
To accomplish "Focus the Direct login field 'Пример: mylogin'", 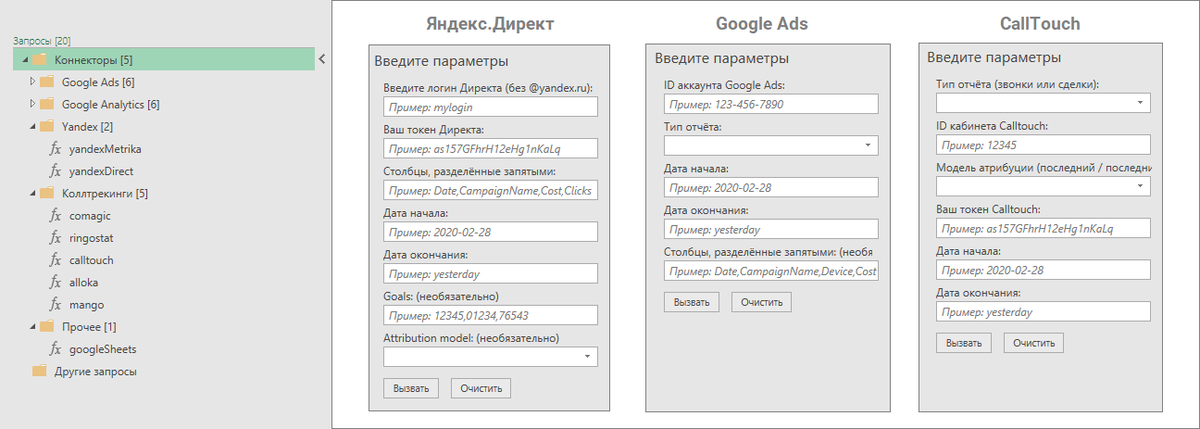I will click(x=490, y=107).
